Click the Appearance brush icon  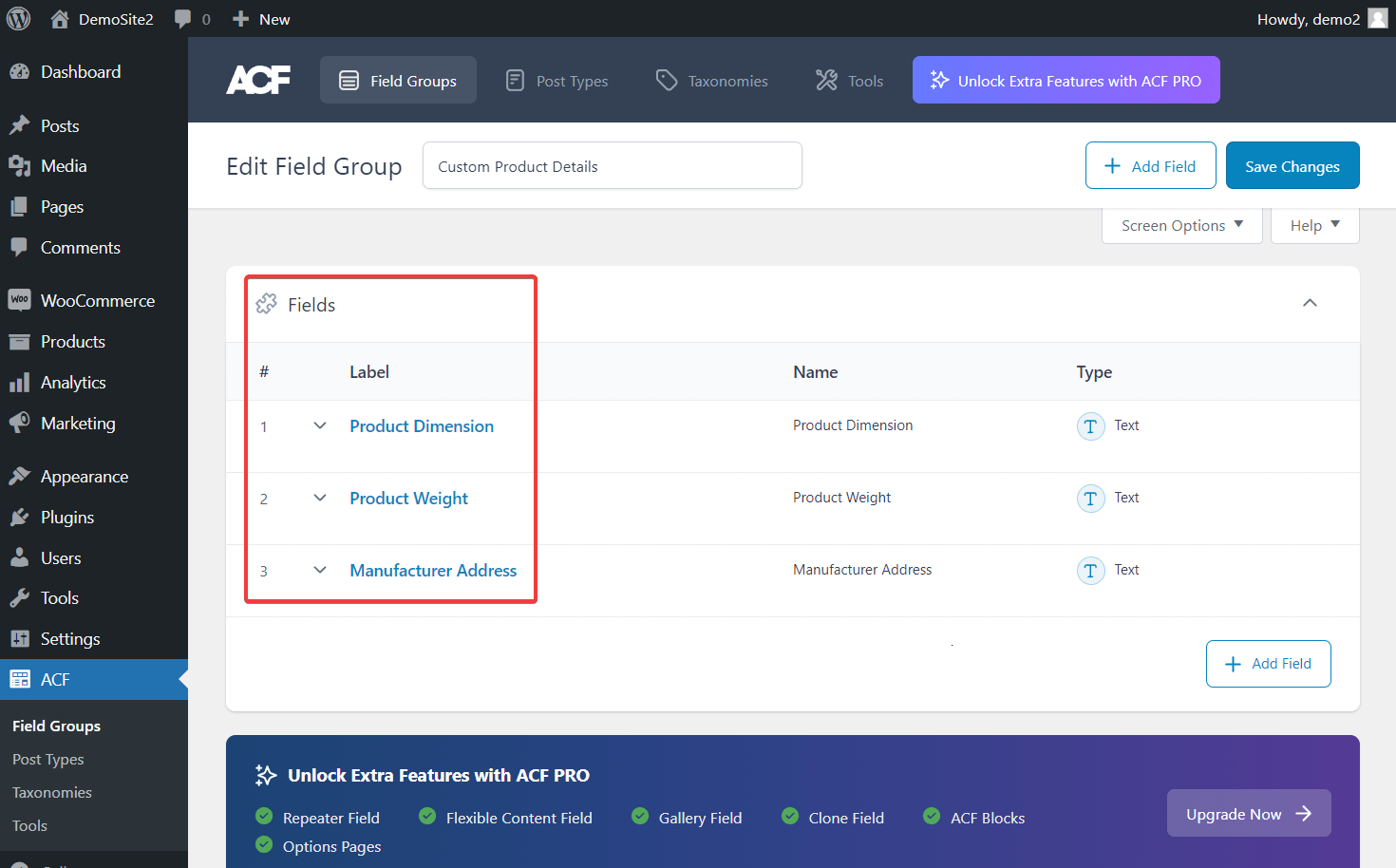(19, 477)
